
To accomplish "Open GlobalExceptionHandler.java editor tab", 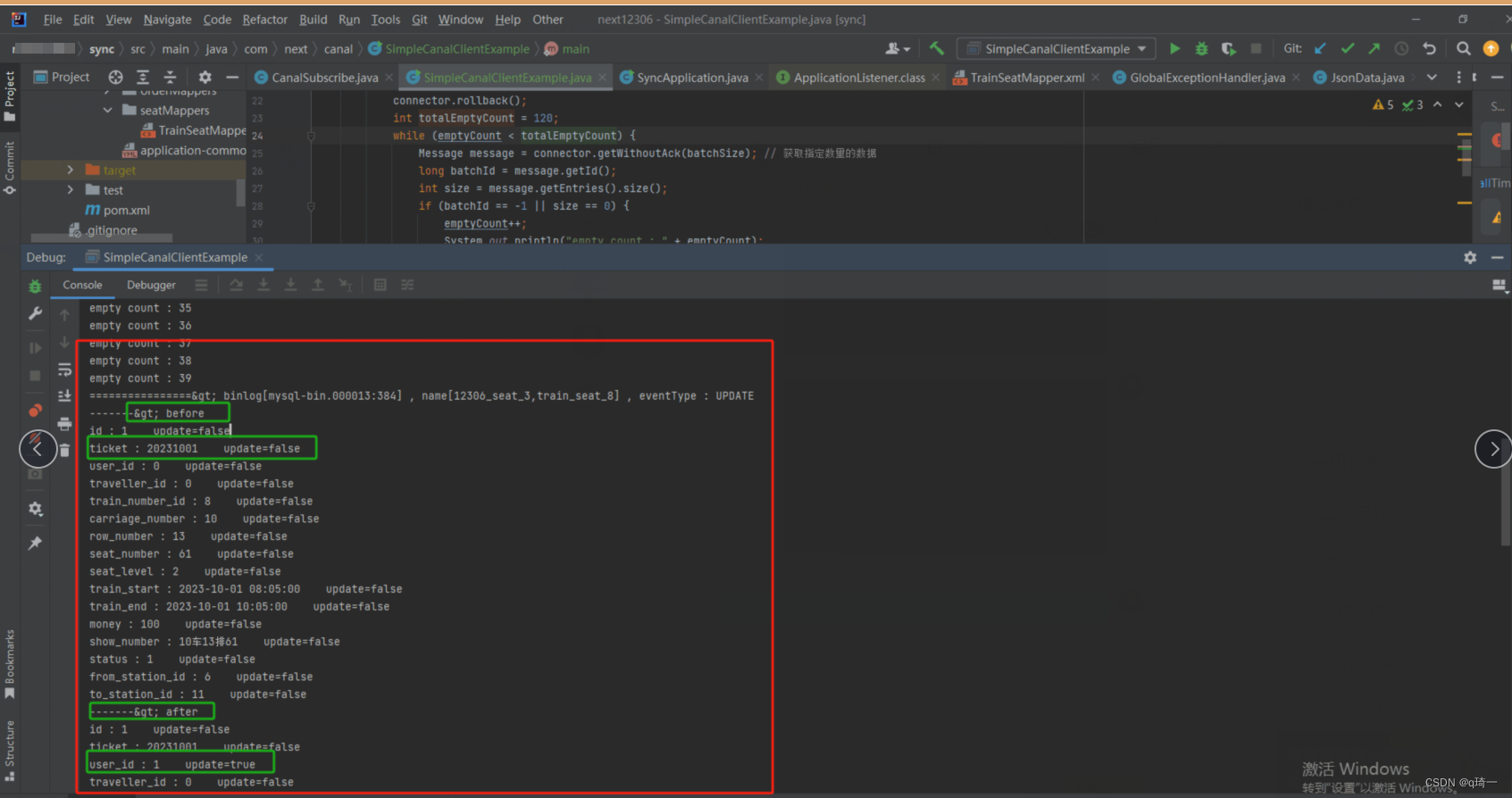I will 1207,78.
